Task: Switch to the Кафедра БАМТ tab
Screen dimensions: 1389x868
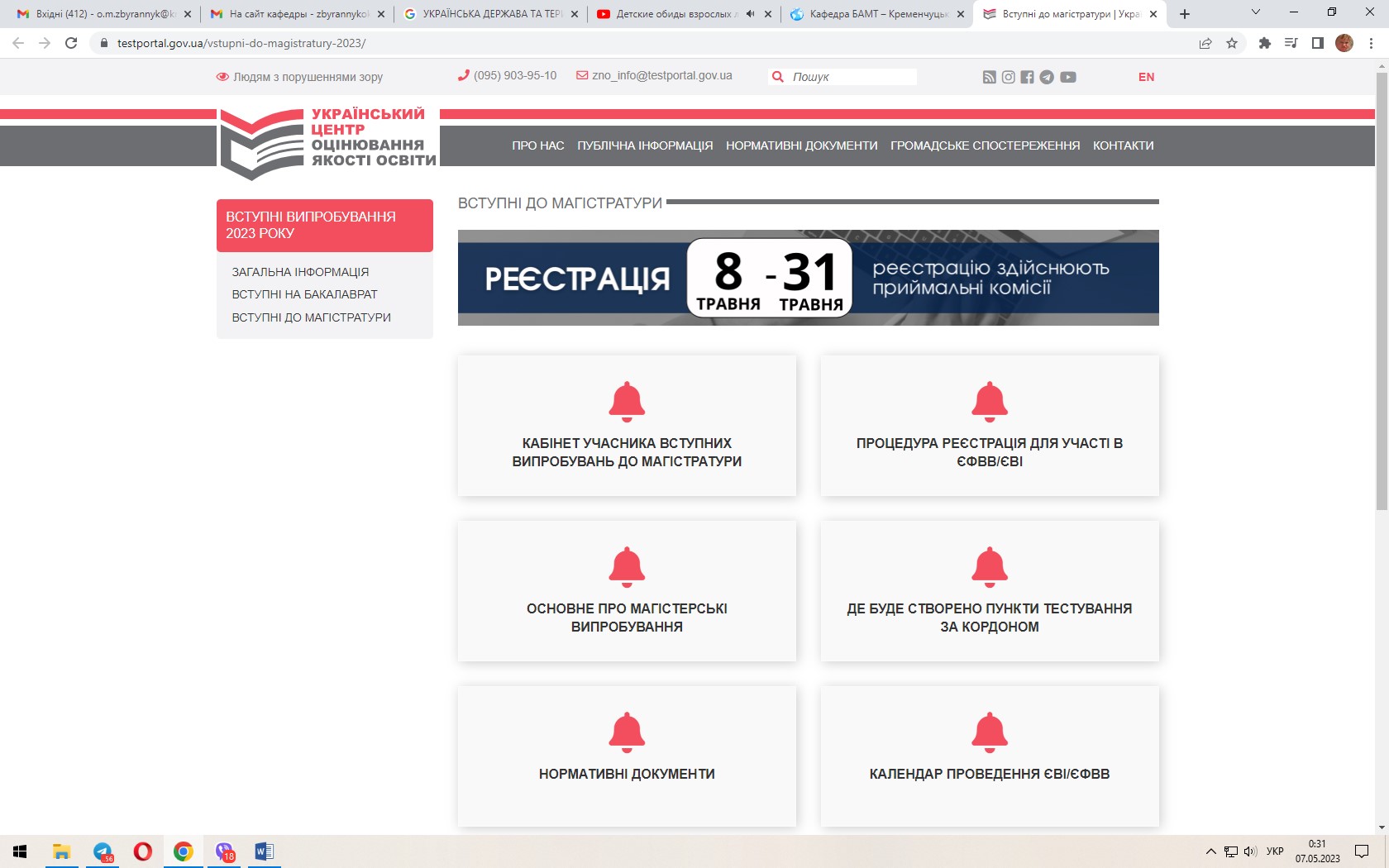Action: (x=876, y=14)
